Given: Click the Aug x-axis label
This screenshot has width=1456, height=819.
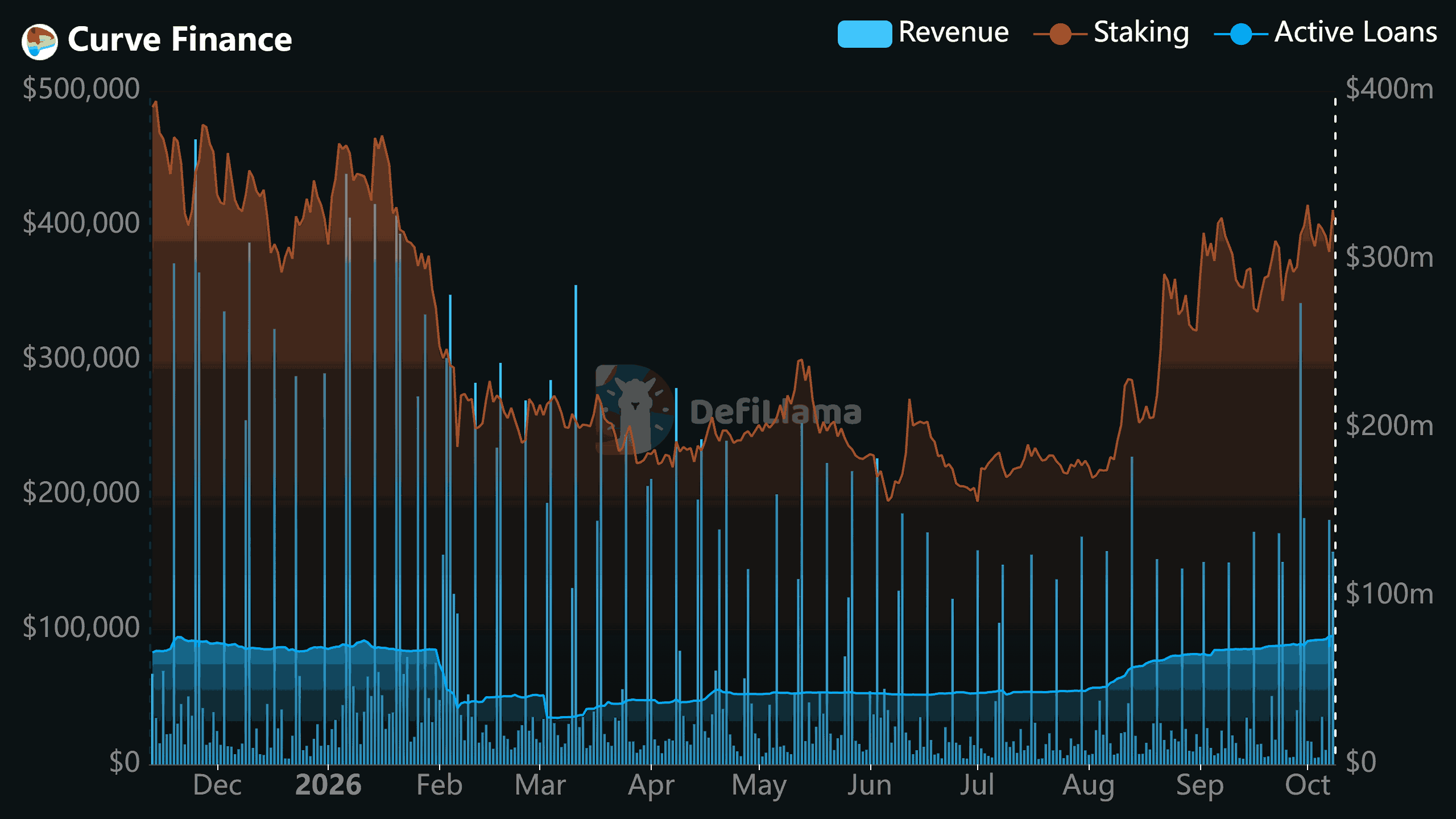Looking at the screenshot, I should coord(1089,787).
